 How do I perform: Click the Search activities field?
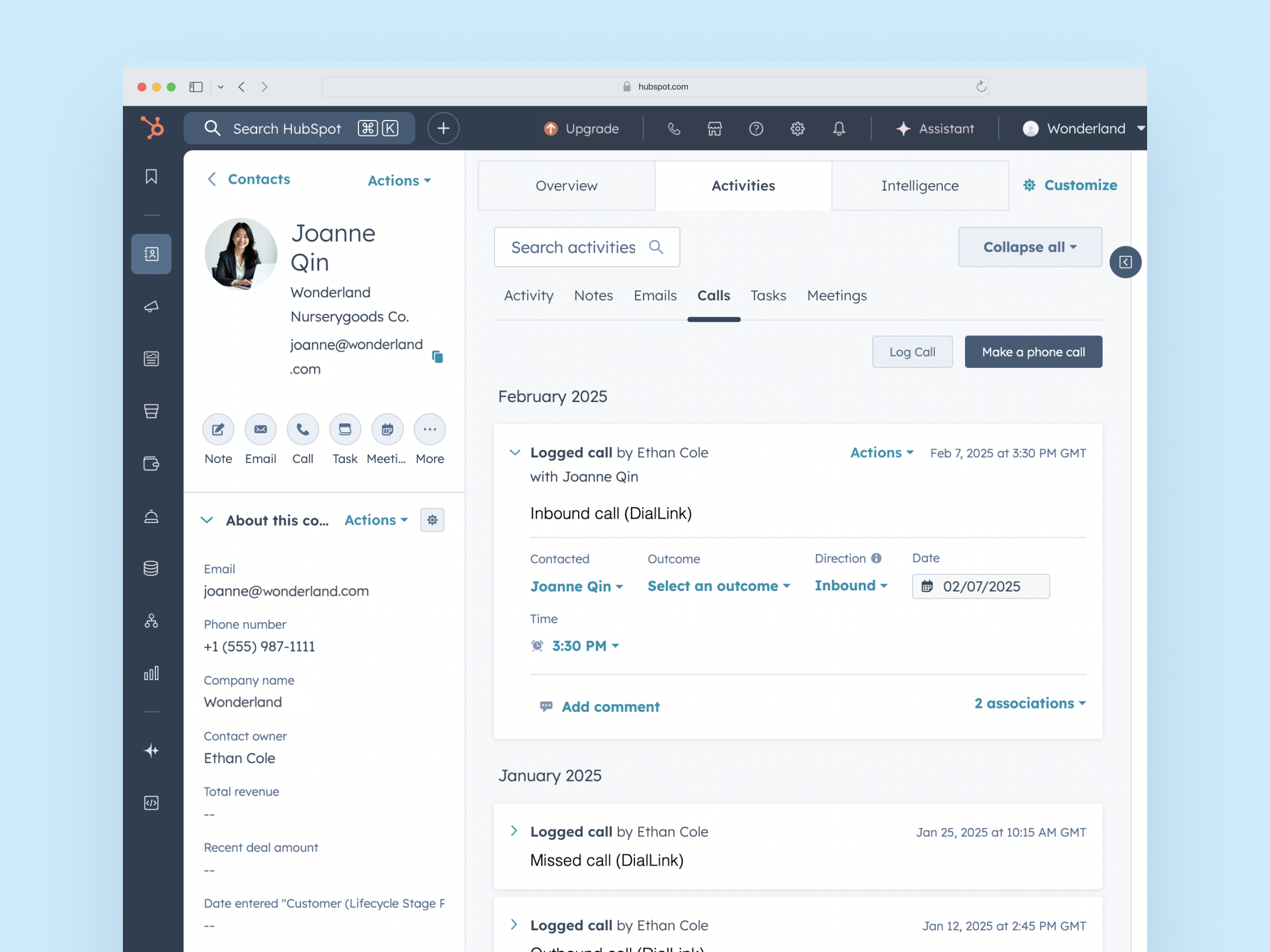pyautogui.click(x=586, y=247)
